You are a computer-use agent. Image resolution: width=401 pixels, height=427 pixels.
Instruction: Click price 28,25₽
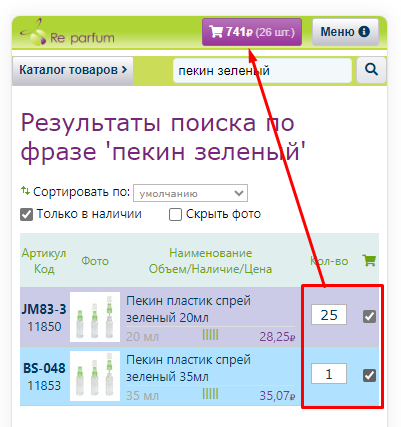click(x=277, y=337)
